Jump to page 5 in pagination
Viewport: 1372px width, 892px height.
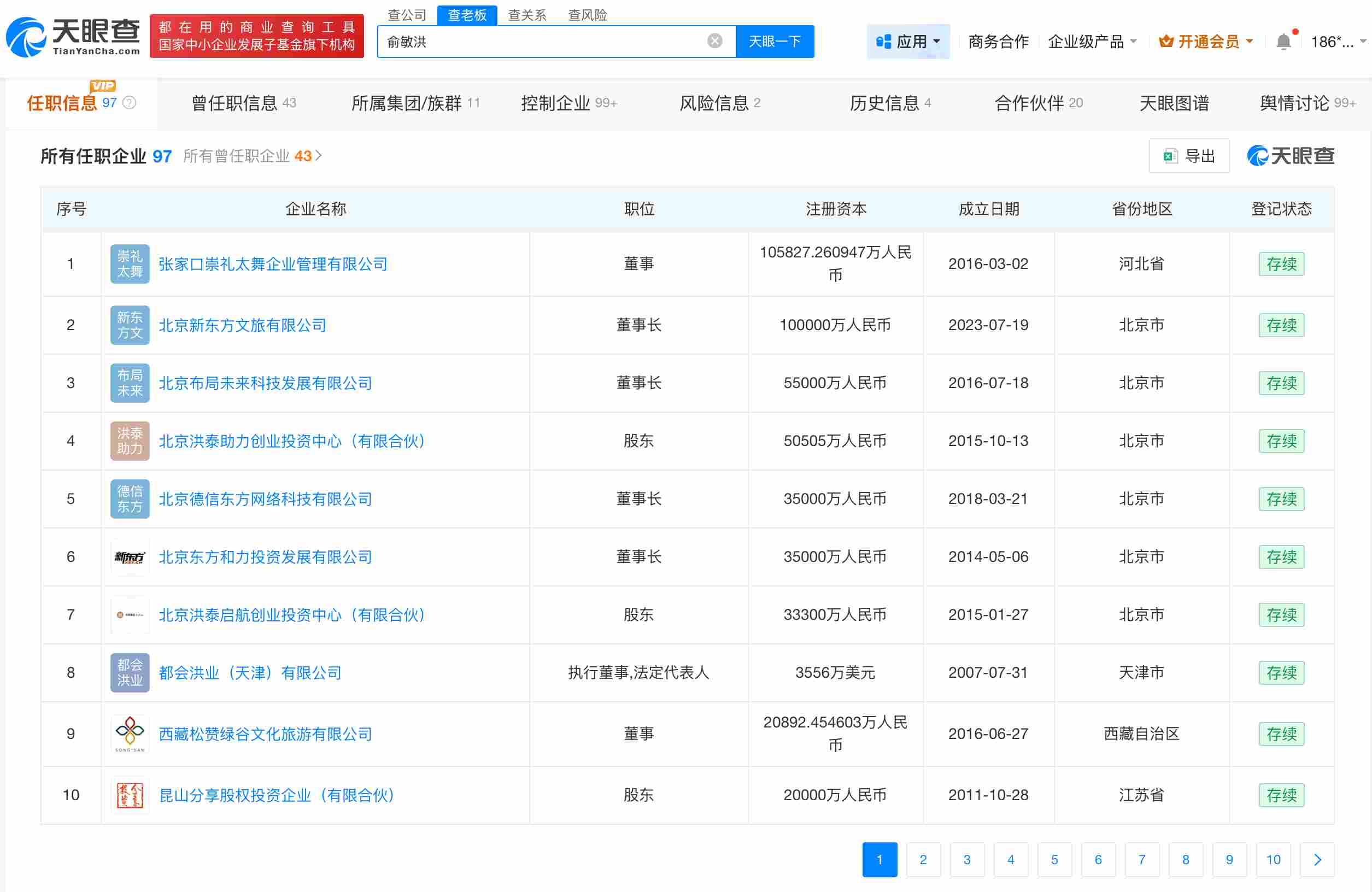coord(1054,860)
